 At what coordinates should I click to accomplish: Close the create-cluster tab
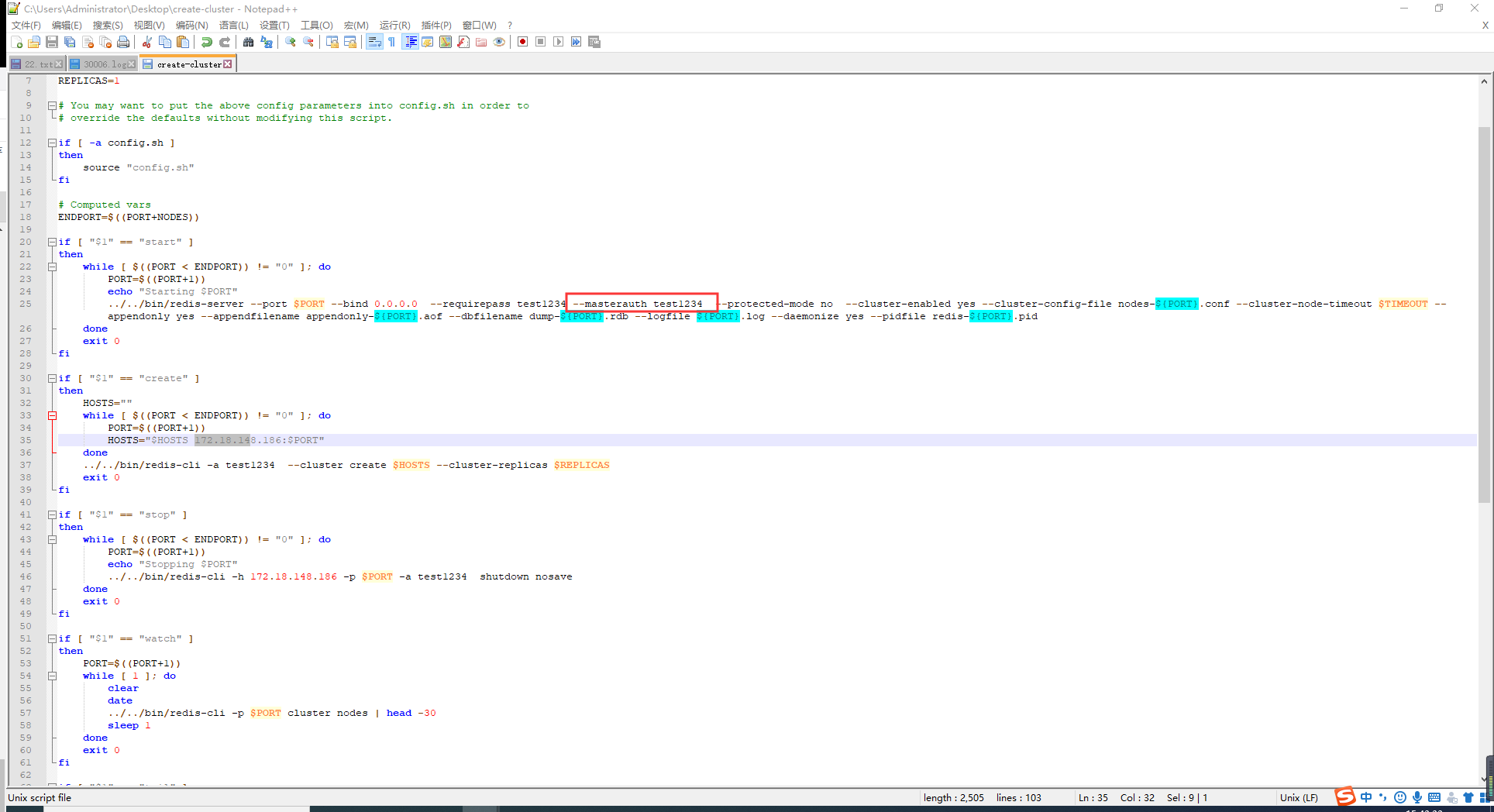coord(228,64)
